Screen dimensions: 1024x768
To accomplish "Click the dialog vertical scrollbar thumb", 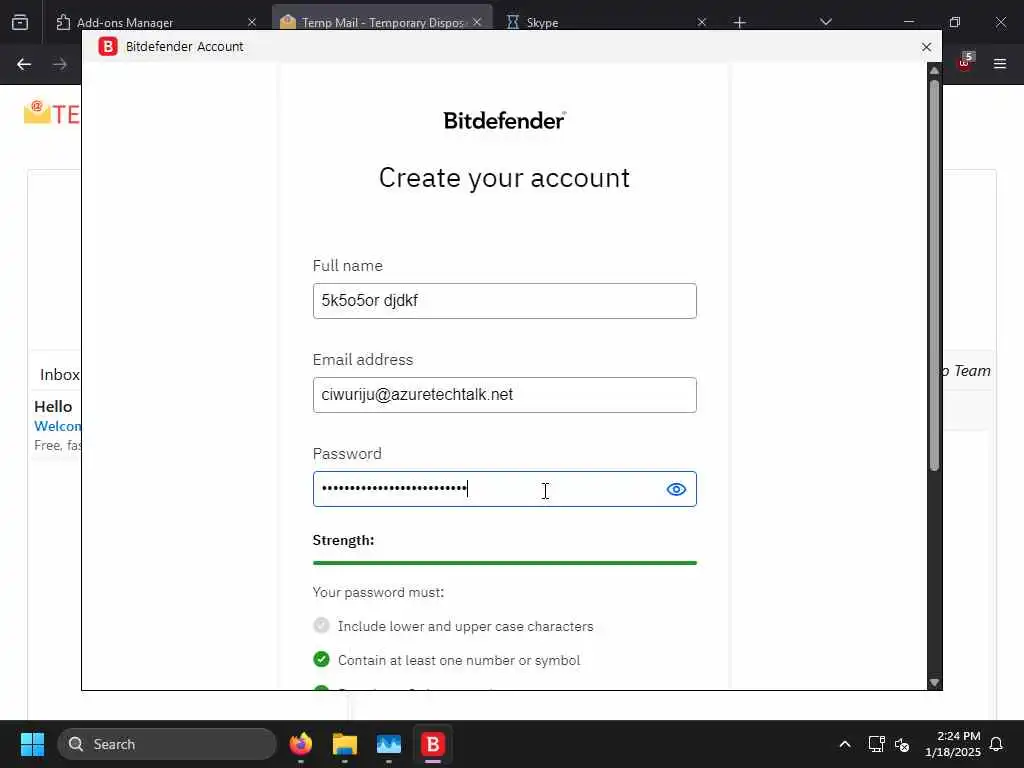I will click(x=935, y=274).
